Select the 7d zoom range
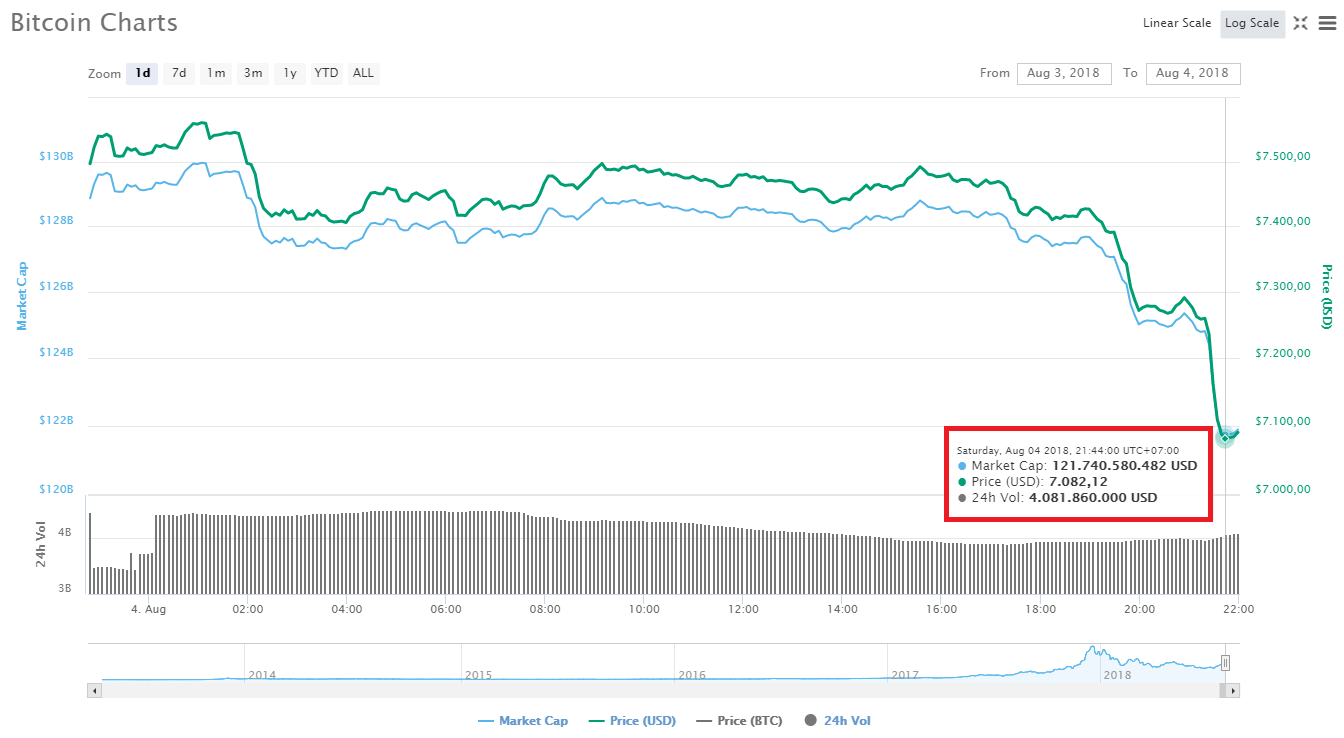Image resolution: width=1344 pixels, height=738 pixels. [x=178, y=73]
